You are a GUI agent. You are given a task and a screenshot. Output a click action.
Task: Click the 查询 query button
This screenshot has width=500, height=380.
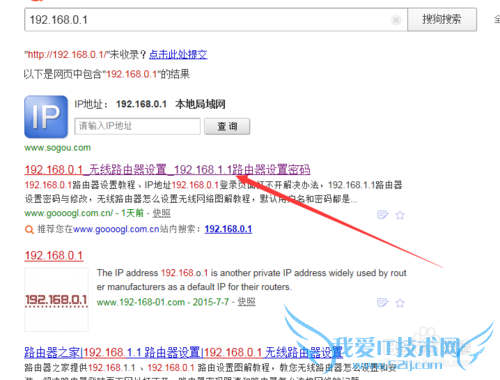(x=227, y=126)
